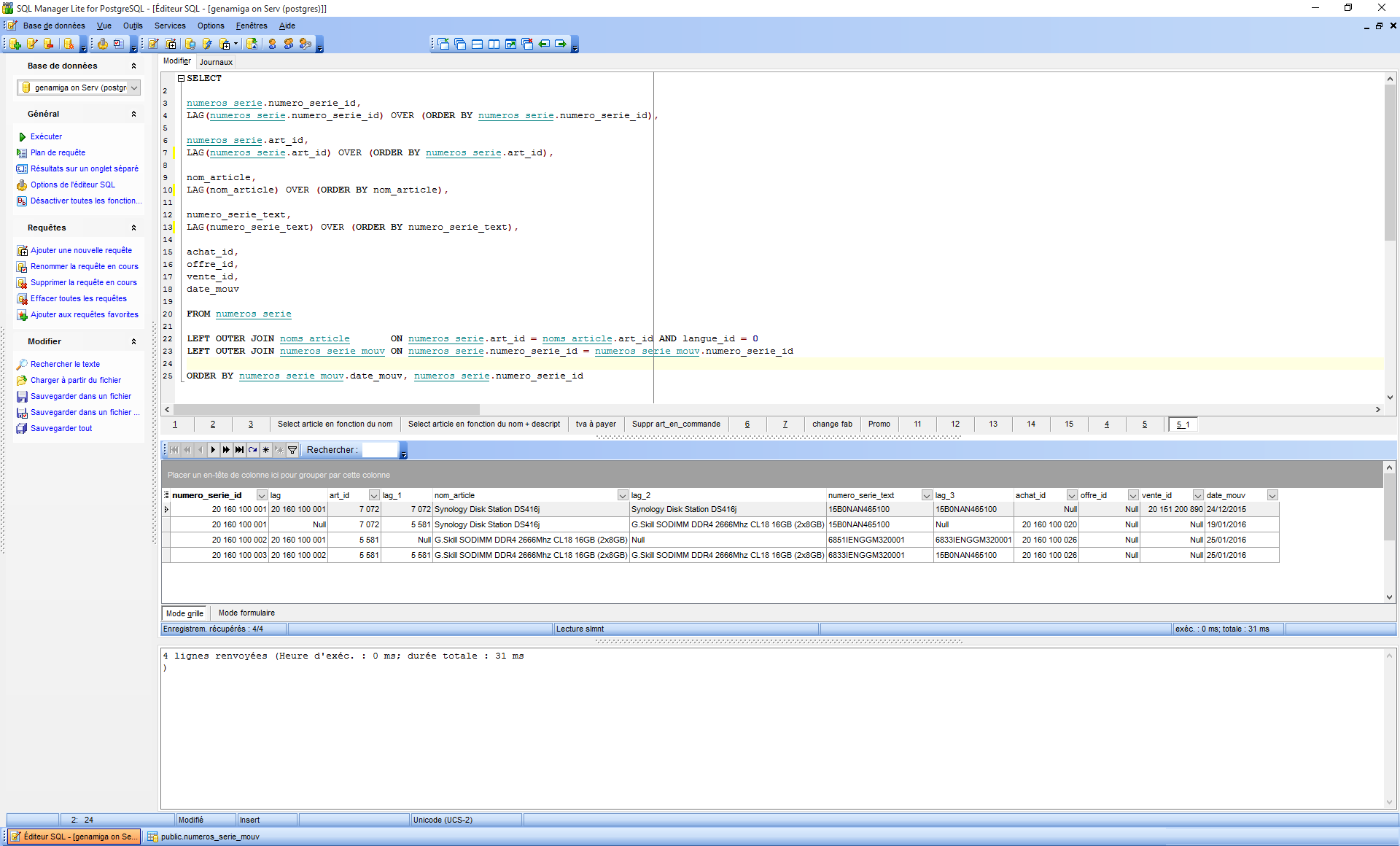Click the date cell 24/12/2015

pos(1242,509)
